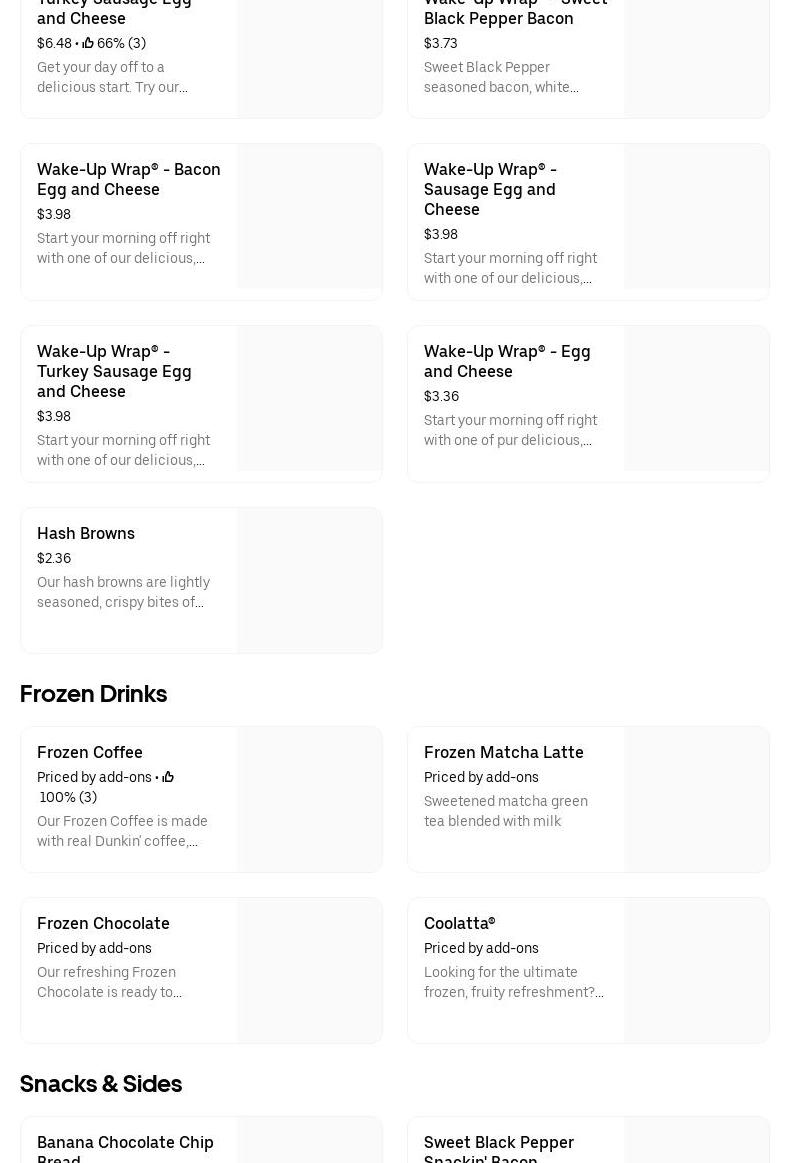
Task: Choose the Frozen Matcha Latte title
Action: pyautogui.click(x=503, y=752)
